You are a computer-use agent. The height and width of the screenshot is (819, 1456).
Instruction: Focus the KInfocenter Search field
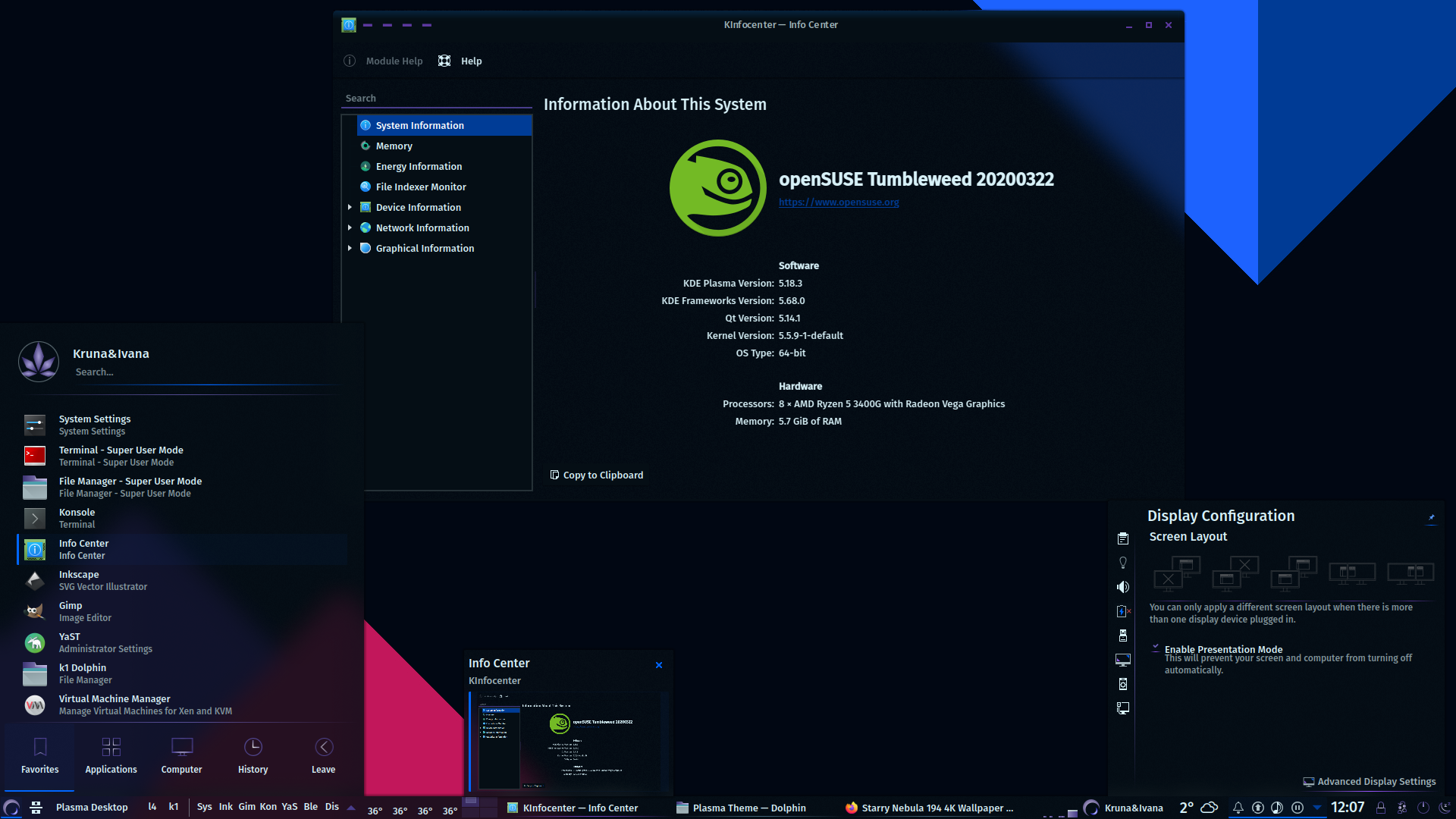click(437, 98)
